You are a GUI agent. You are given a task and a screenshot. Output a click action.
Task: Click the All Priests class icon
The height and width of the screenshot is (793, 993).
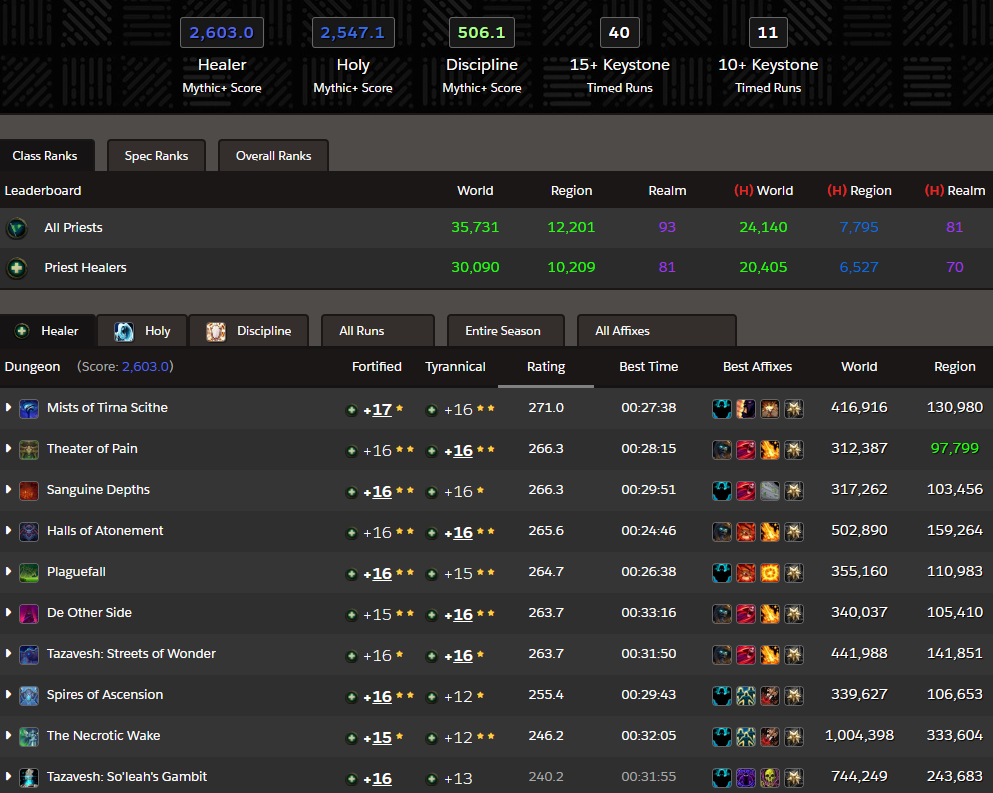(17, 228)
